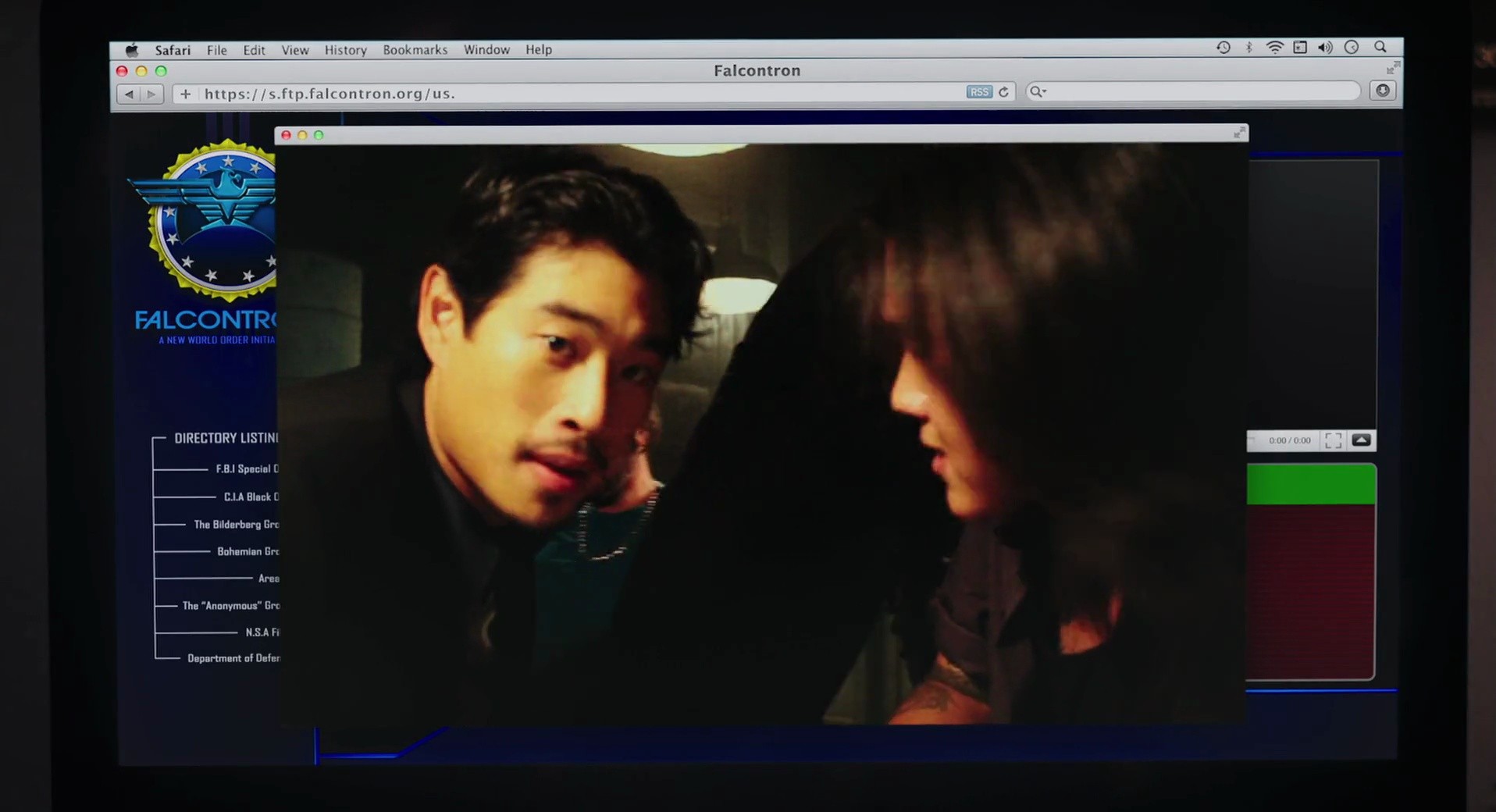Image resolution: width=1496 pixels, height=812 pixels.
Task: Click the 0:00 / 0:00 player time display
Action: coord(1290,440)
